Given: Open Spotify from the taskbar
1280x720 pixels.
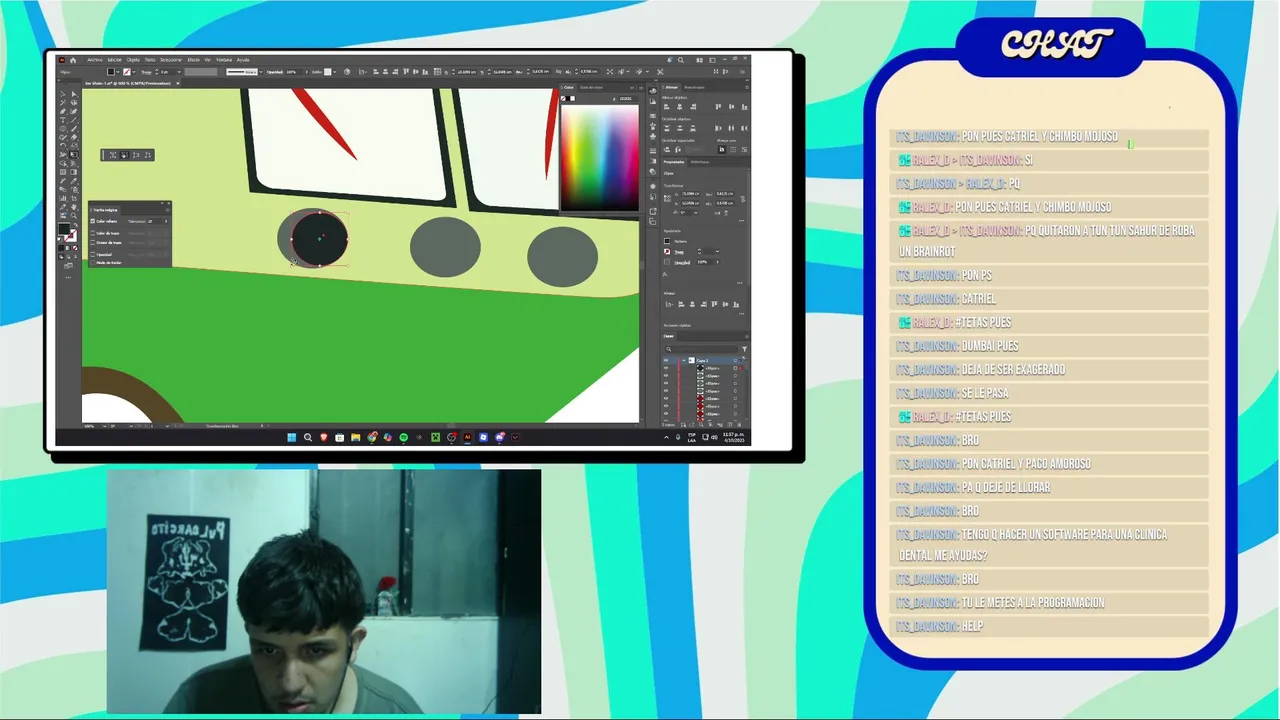Looking at the screenshot, I should [403, 437].
